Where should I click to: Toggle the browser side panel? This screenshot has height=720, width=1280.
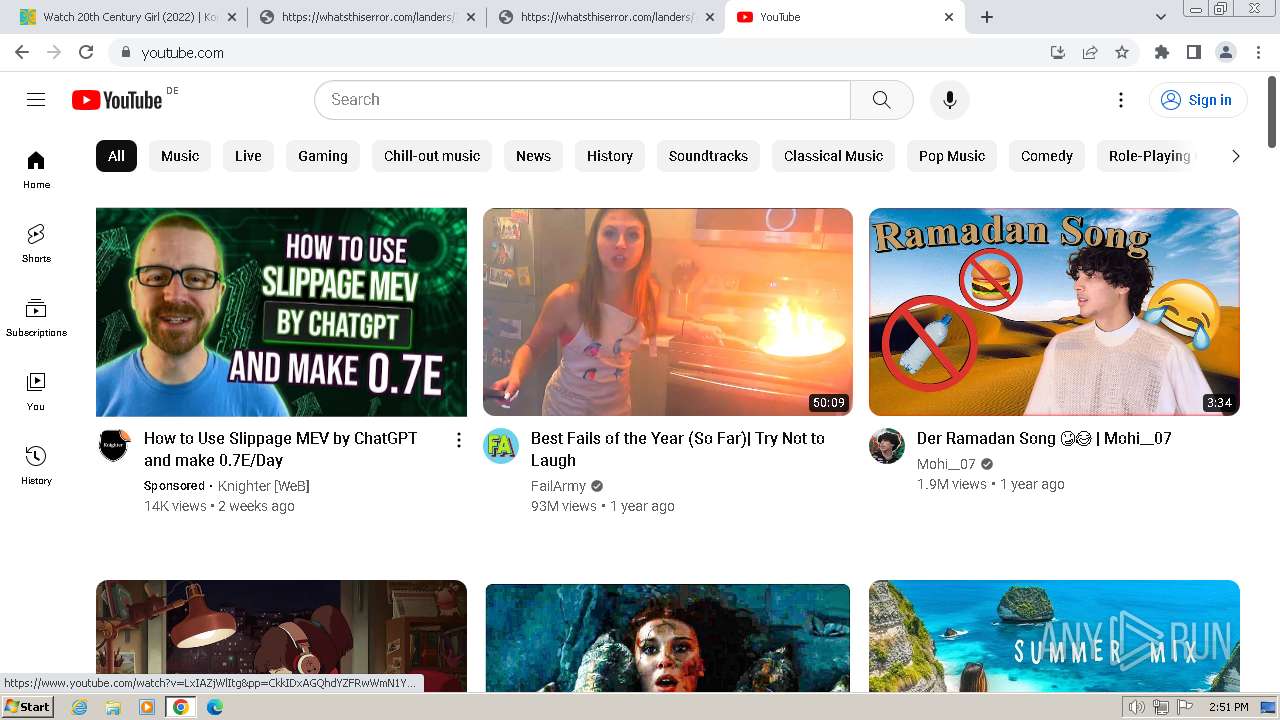1194,52
